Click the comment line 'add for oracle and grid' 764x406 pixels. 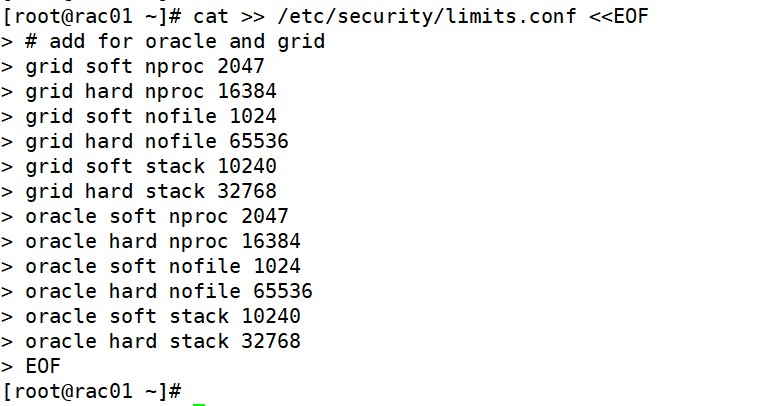tap(175, 41)
